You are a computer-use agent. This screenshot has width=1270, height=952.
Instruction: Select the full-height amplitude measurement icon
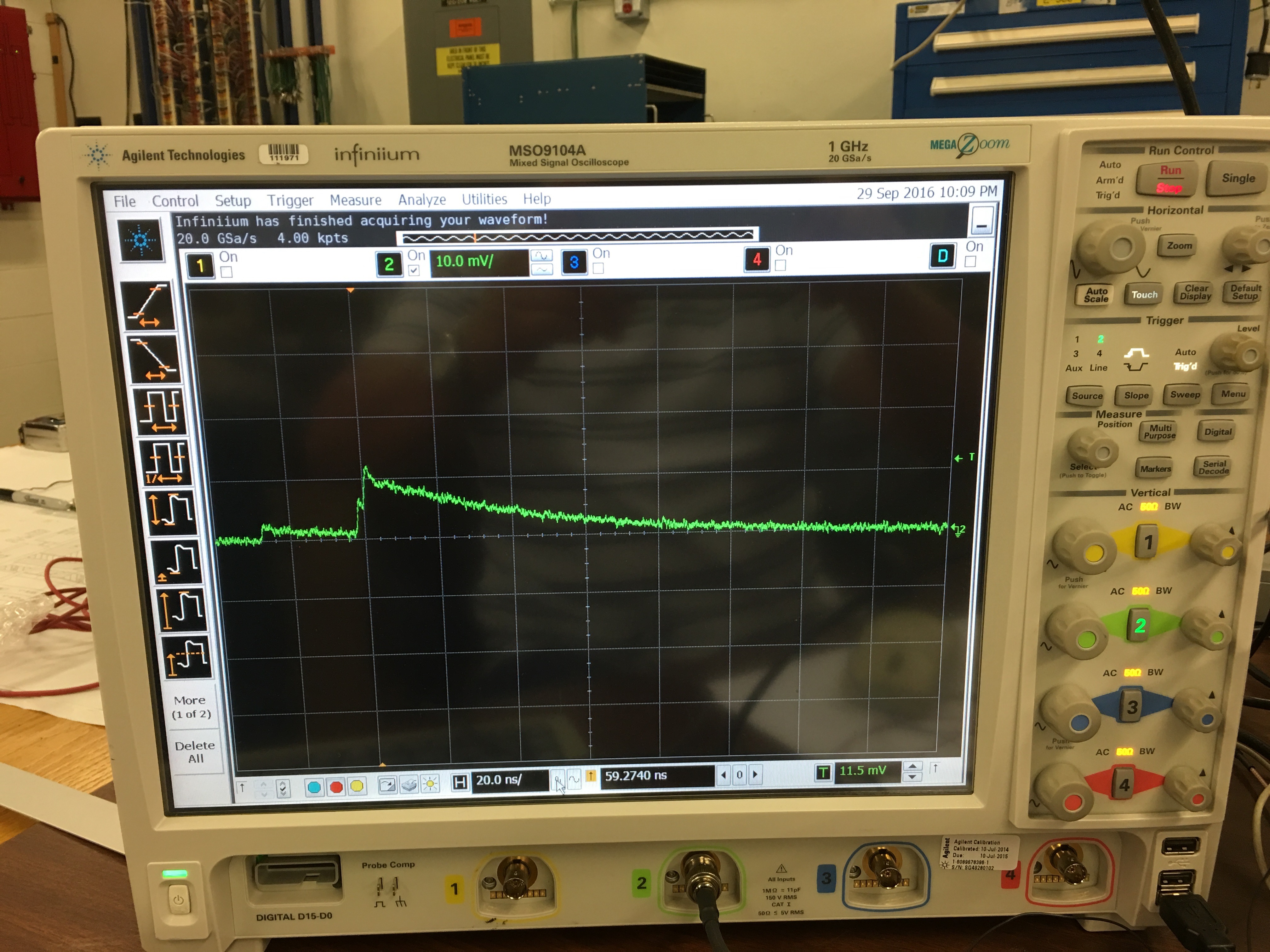181,610
